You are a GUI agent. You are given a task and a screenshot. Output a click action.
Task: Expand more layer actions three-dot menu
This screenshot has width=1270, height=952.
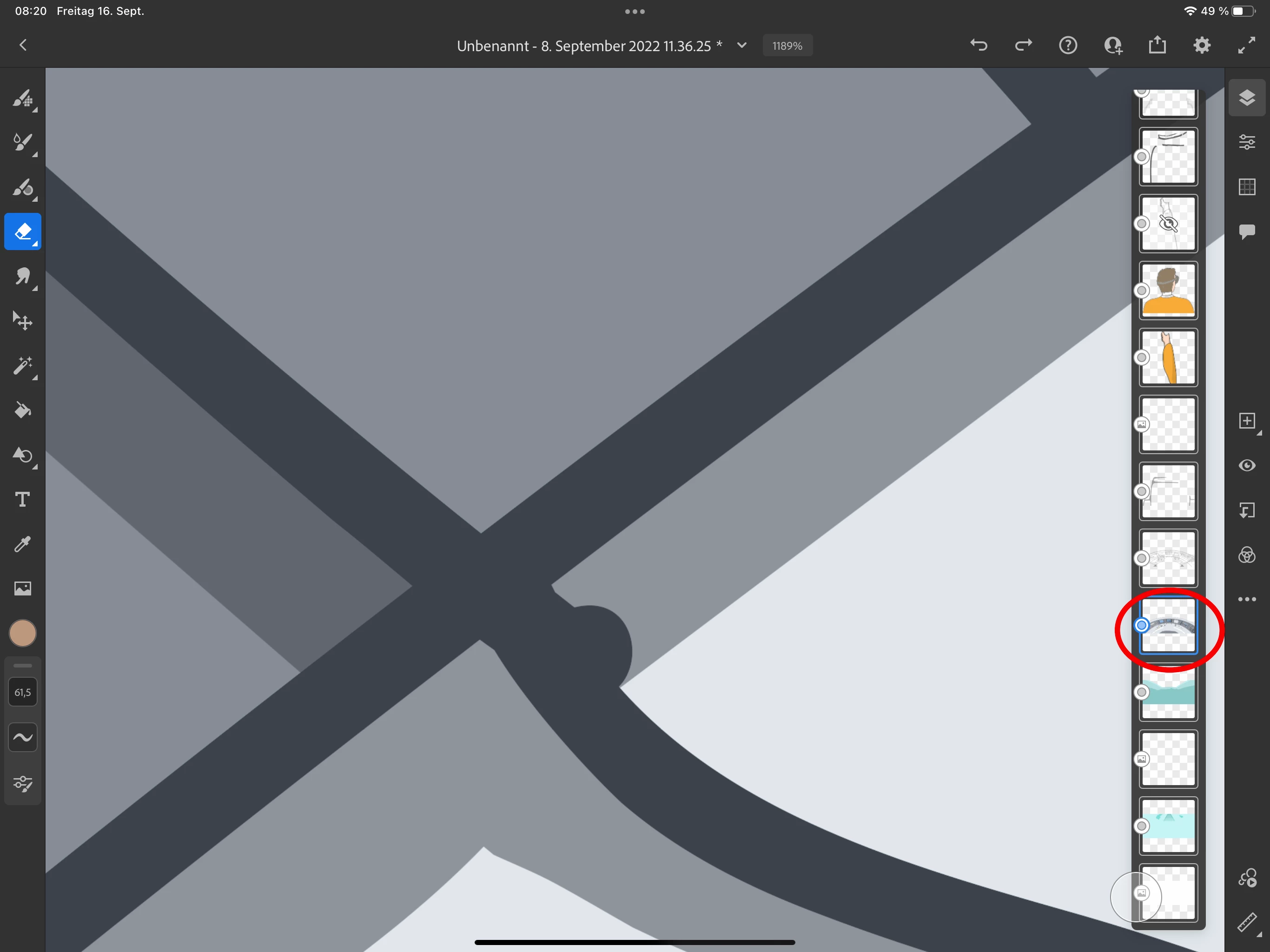coord(1246,599)
